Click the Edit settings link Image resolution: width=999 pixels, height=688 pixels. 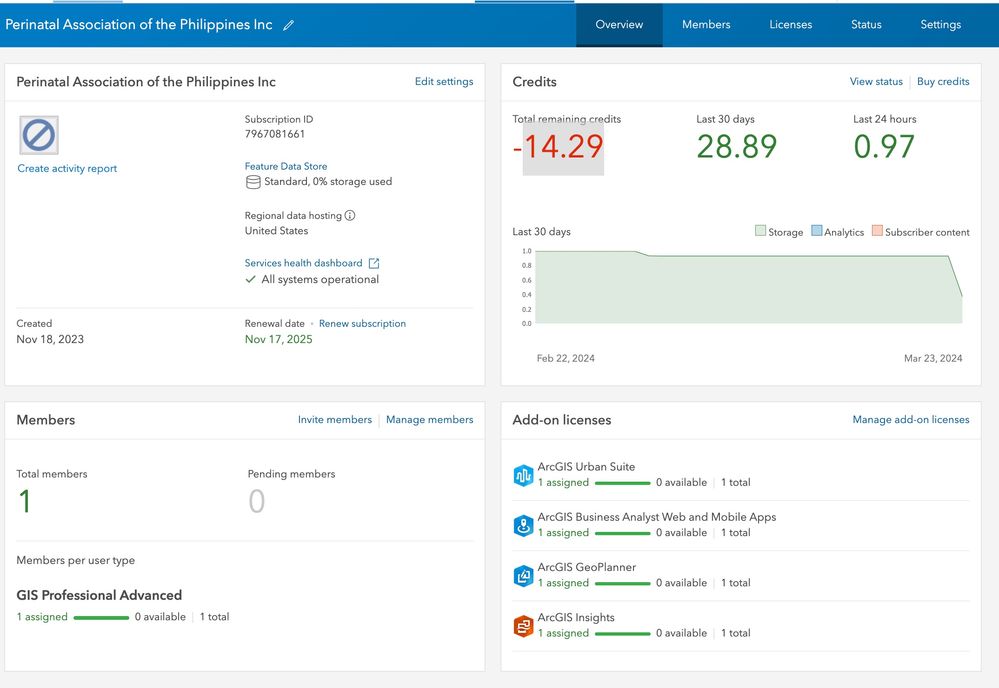[x=444, y=82]
